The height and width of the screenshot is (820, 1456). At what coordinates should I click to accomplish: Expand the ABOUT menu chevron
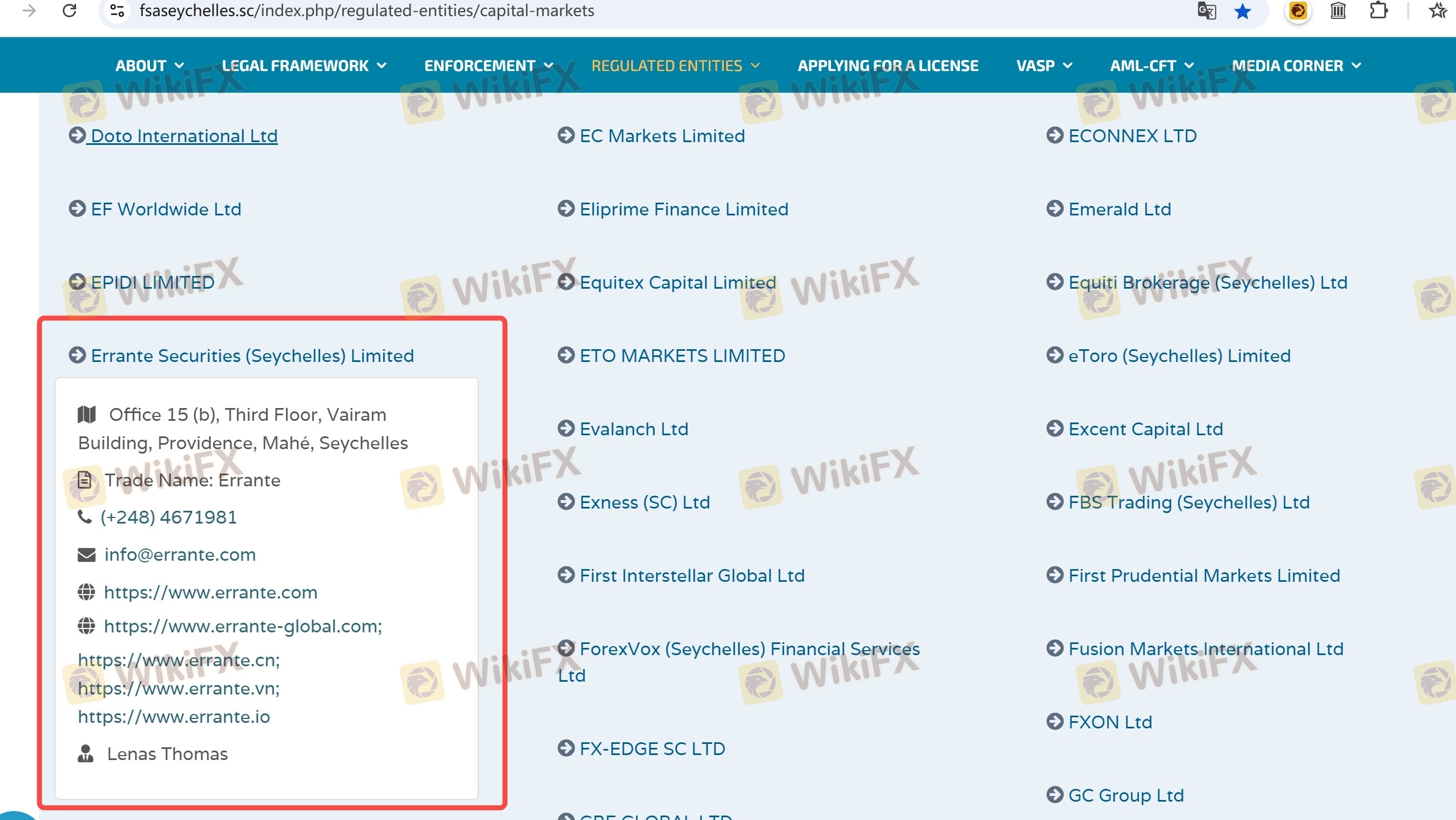[x=179, y=66]
